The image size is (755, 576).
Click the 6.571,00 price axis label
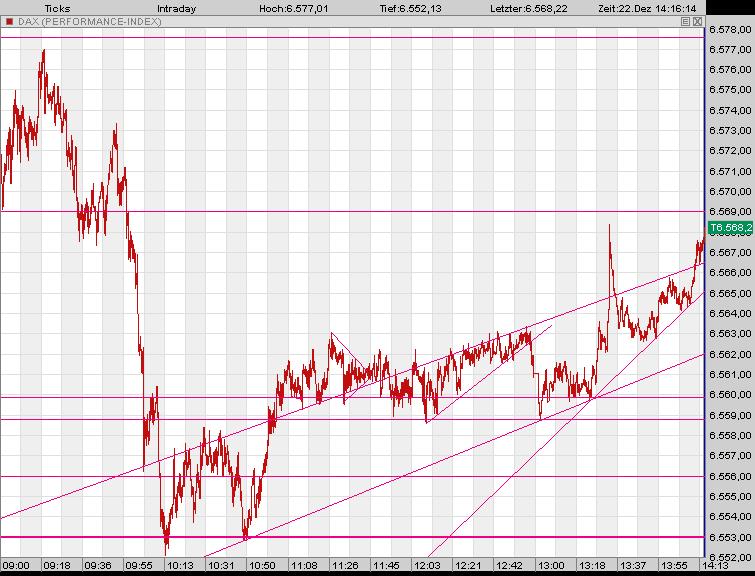[731, 171]
